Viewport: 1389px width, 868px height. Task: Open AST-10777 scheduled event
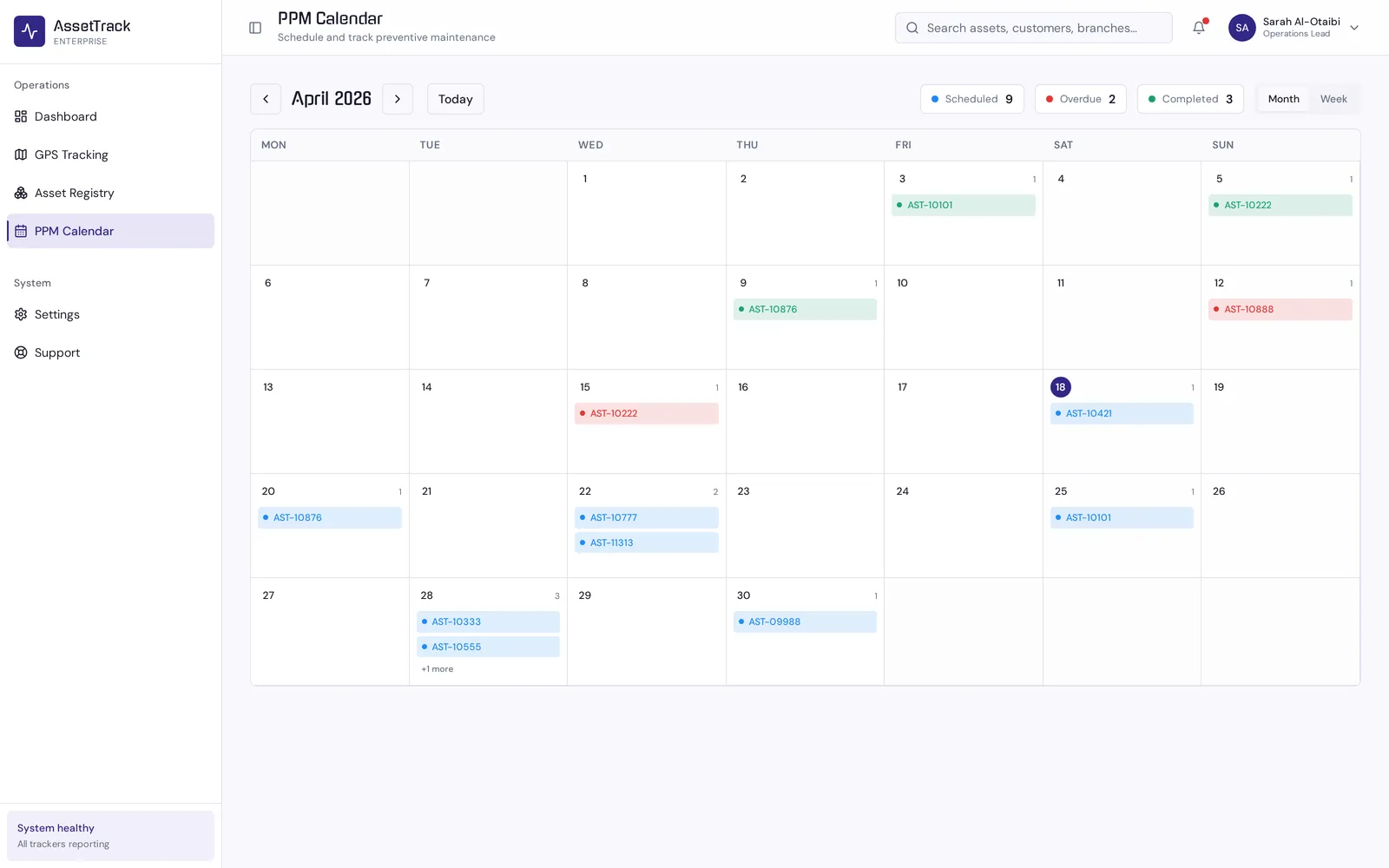pos(647,517)
